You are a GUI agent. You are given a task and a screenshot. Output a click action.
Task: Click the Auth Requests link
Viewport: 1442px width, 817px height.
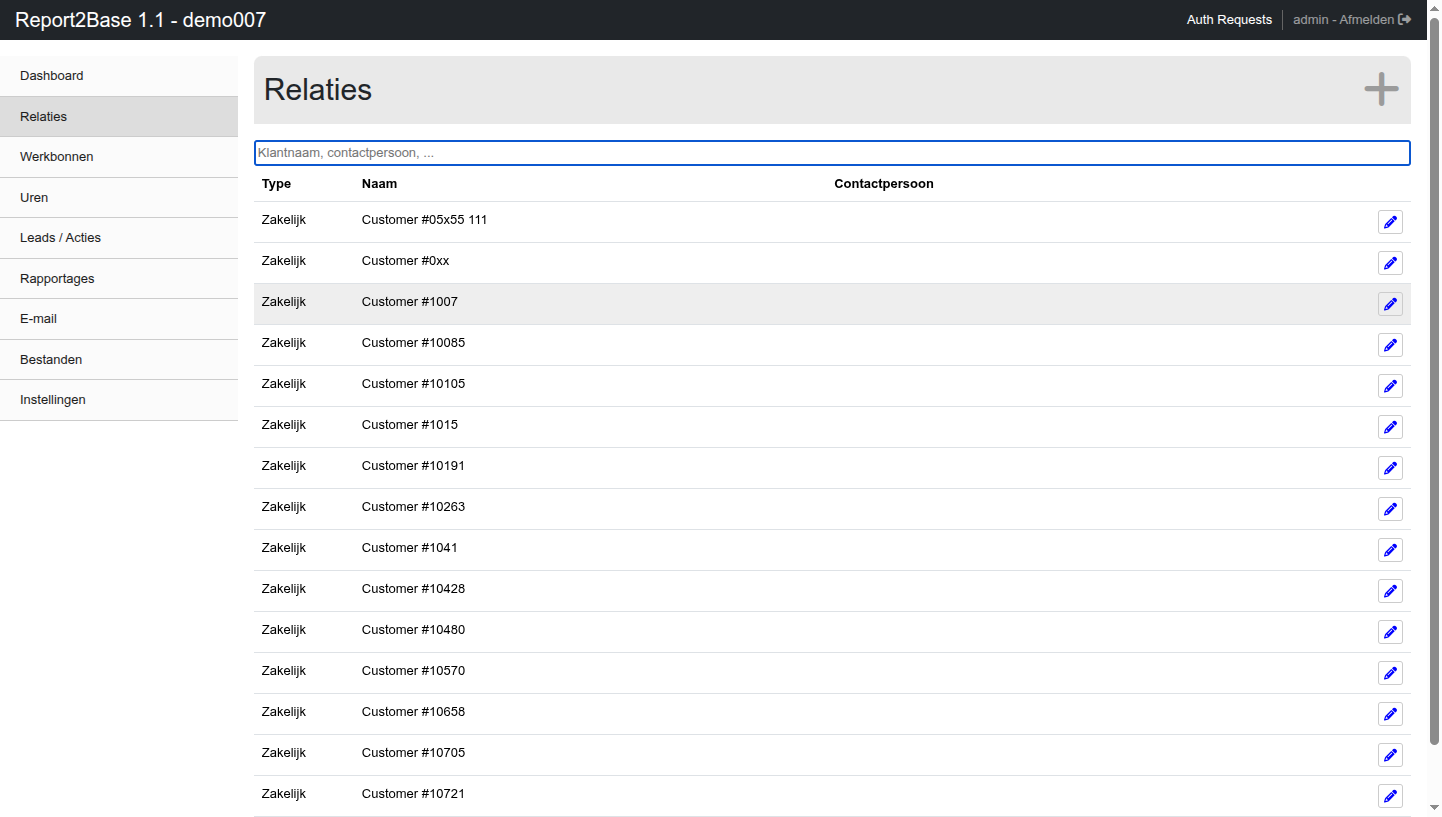click(1229, 20)
